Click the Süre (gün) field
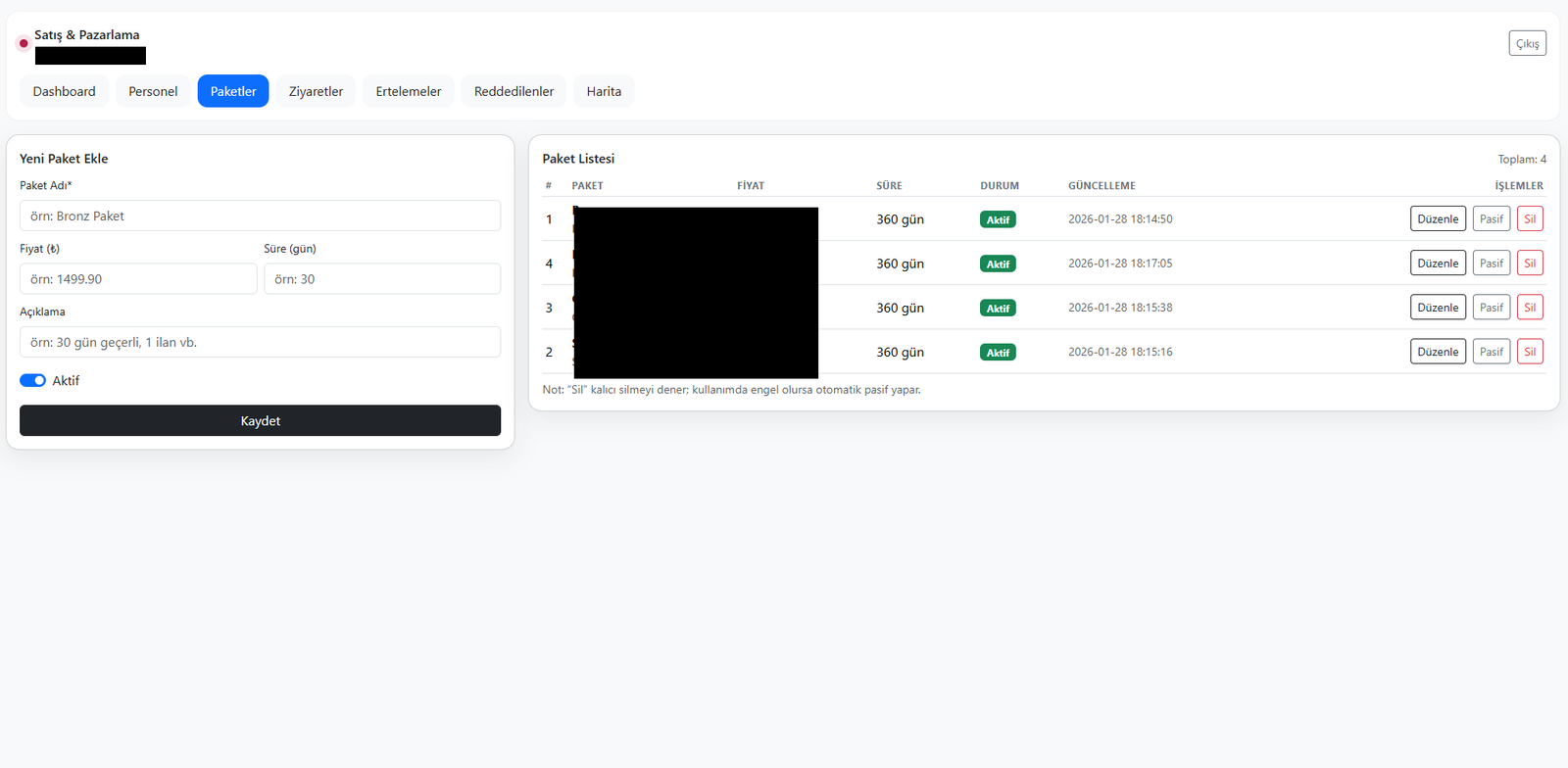The image size is (1568, 768). click(382, 279)
